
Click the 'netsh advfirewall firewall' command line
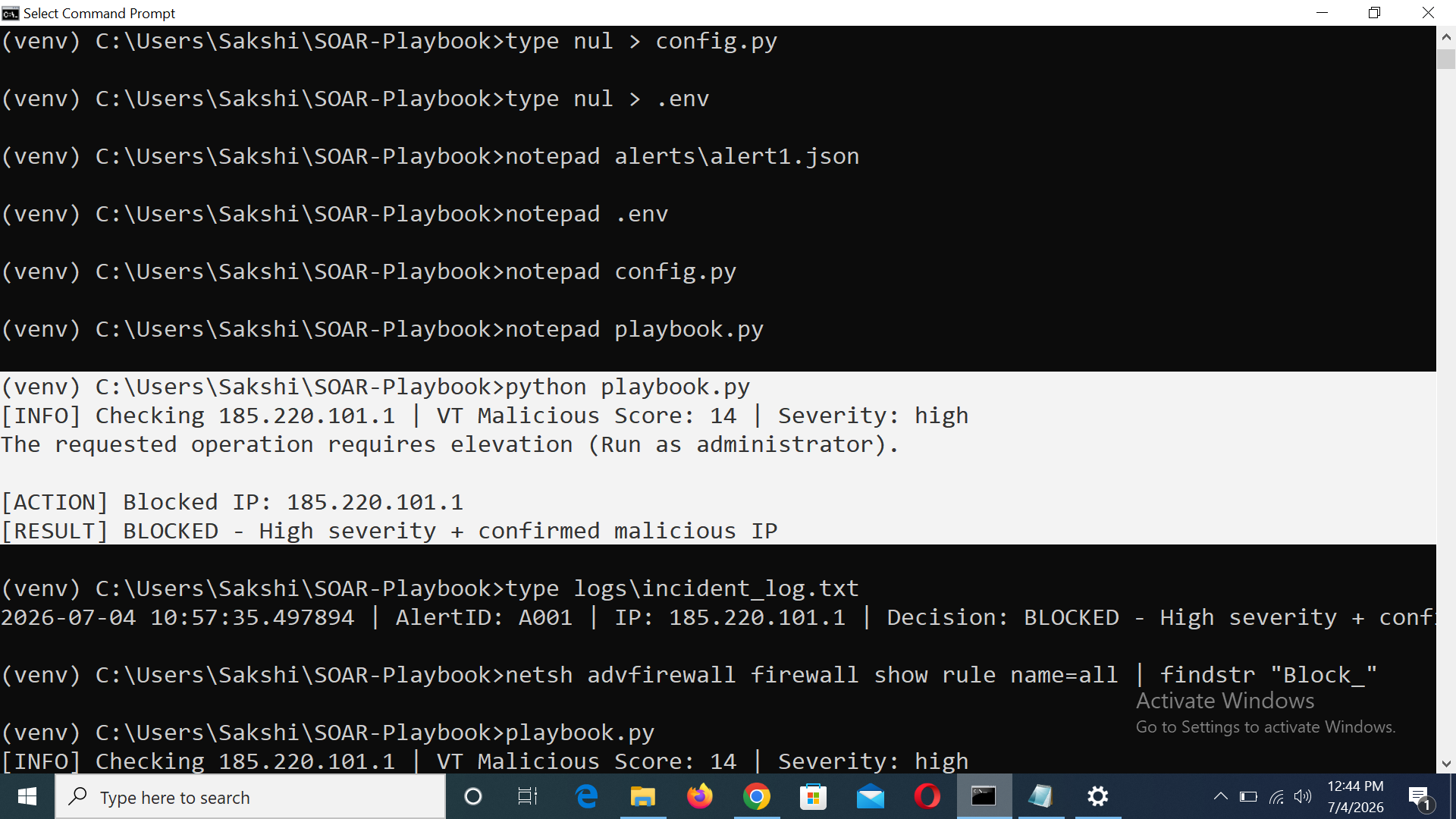689,675
